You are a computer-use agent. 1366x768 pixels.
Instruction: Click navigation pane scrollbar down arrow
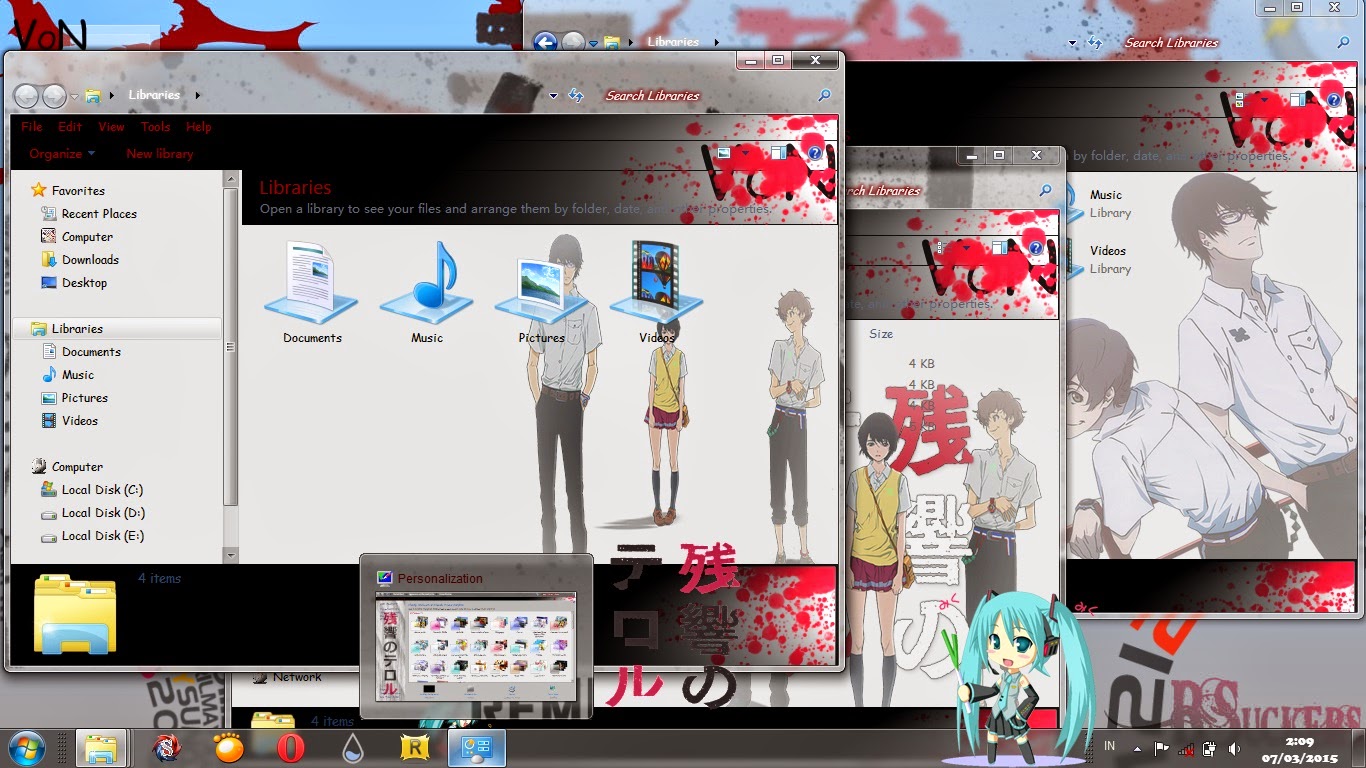click(231, 556)
